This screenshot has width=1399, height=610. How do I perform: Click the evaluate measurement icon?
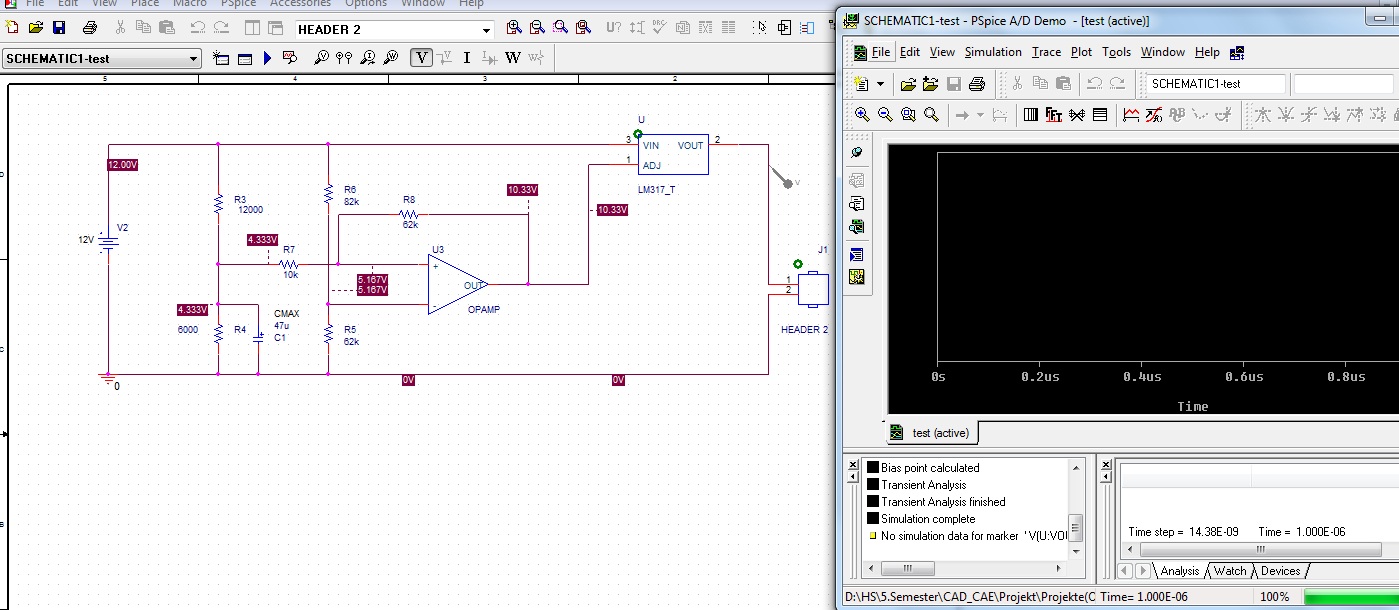coord(1154,115)
